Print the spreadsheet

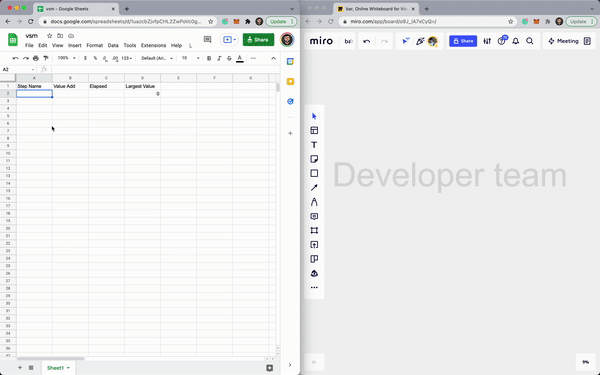tap(36, 58)
